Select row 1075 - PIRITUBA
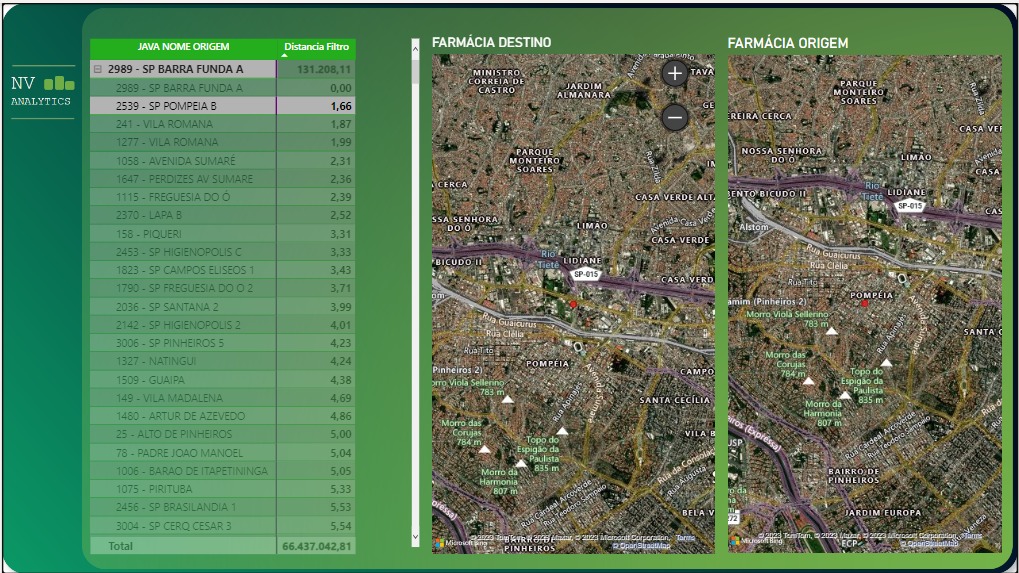 [x=223, y=489]
